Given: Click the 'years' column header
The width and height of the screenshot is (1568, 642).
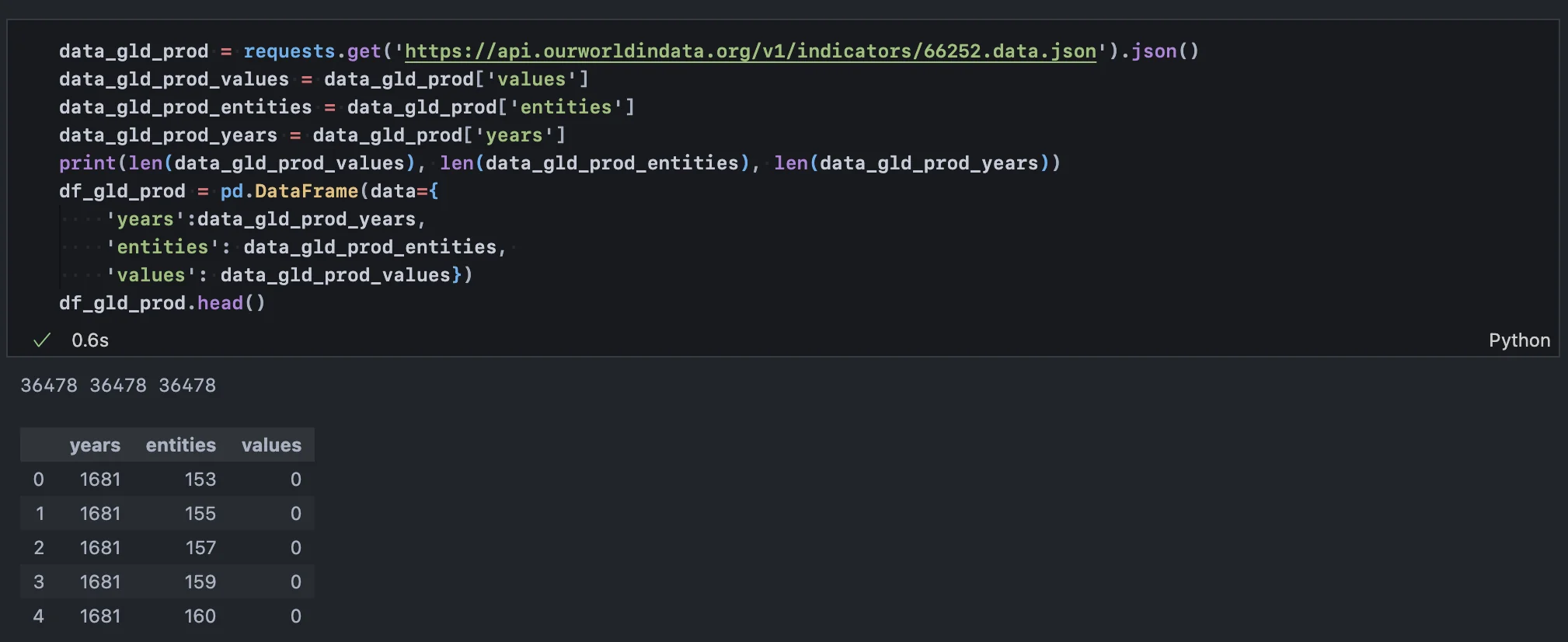Looking at the screenshot, I should coord(95,445).
